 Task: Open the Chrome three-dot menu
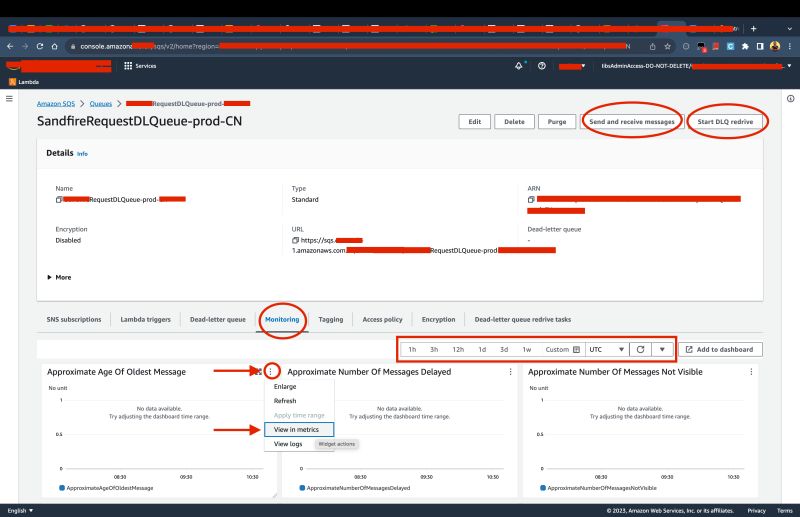[x=790, y=46]
